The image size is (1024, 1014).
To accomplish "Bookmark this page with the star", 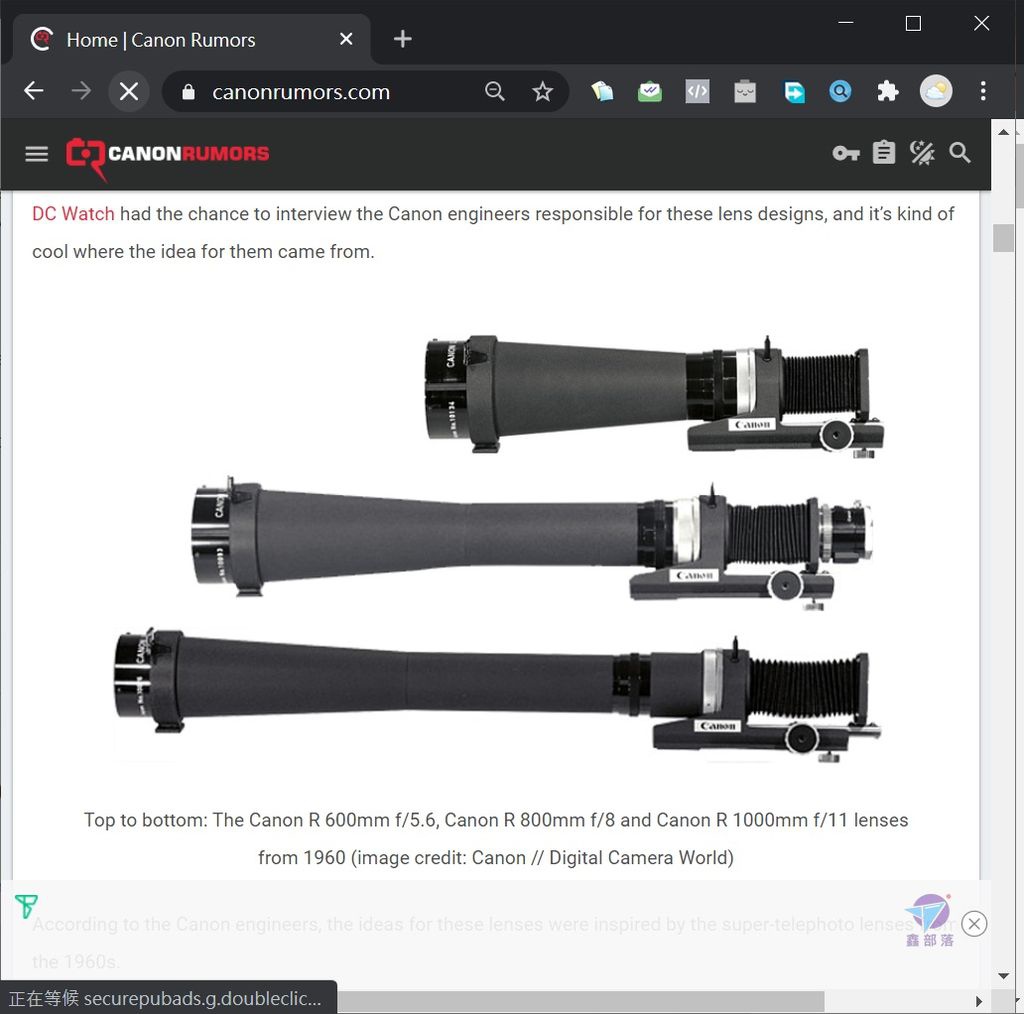I will pyautogui.click(x=542, y=91).
